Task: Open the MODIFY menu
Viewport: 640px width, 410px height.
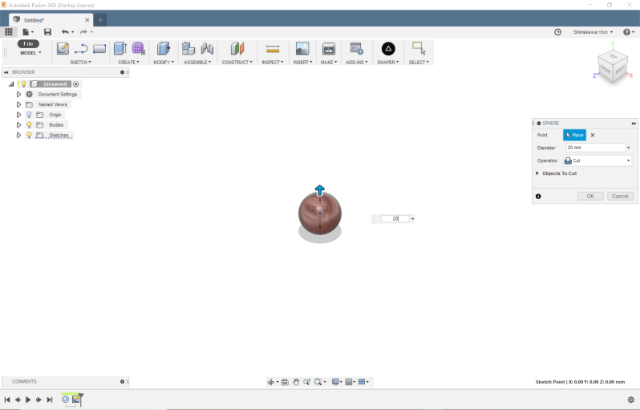Action: [164, 62]
